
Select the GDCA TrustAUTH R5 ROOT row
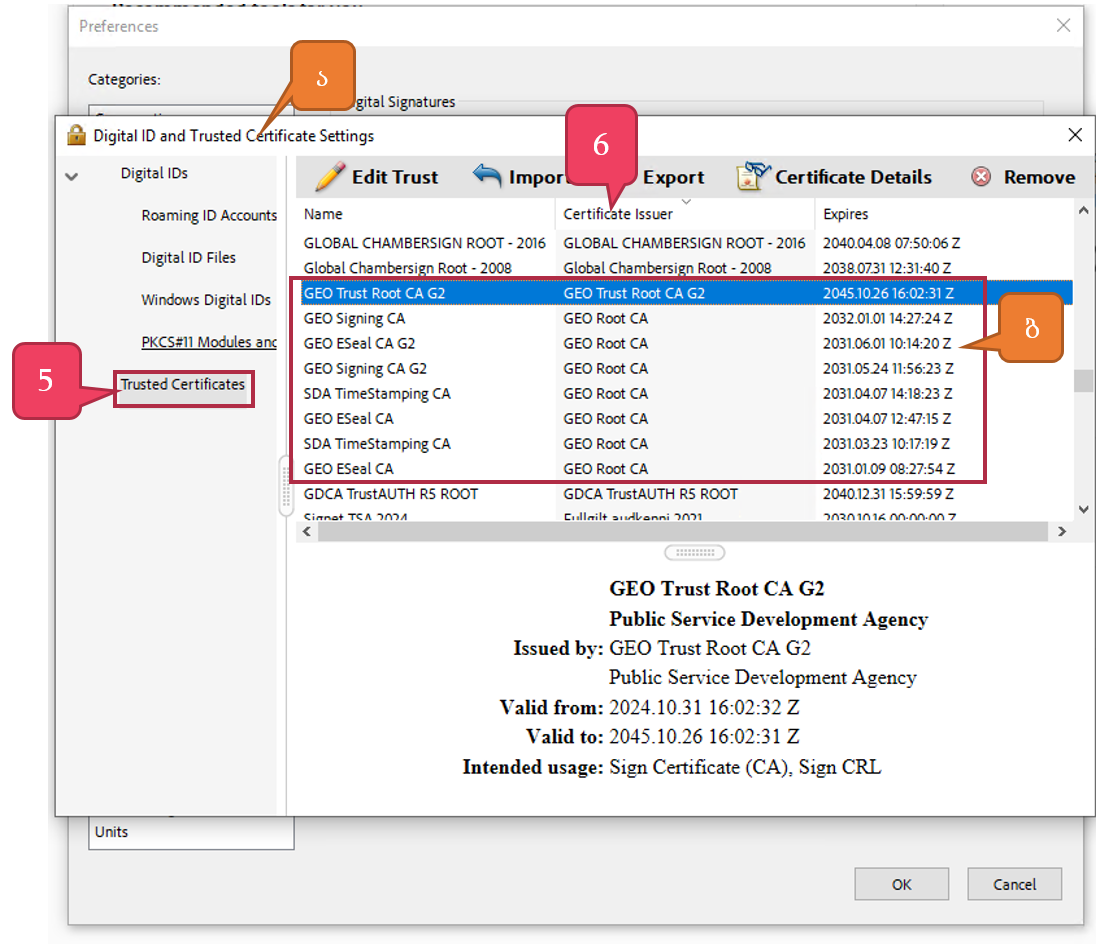tap(685, 494)
